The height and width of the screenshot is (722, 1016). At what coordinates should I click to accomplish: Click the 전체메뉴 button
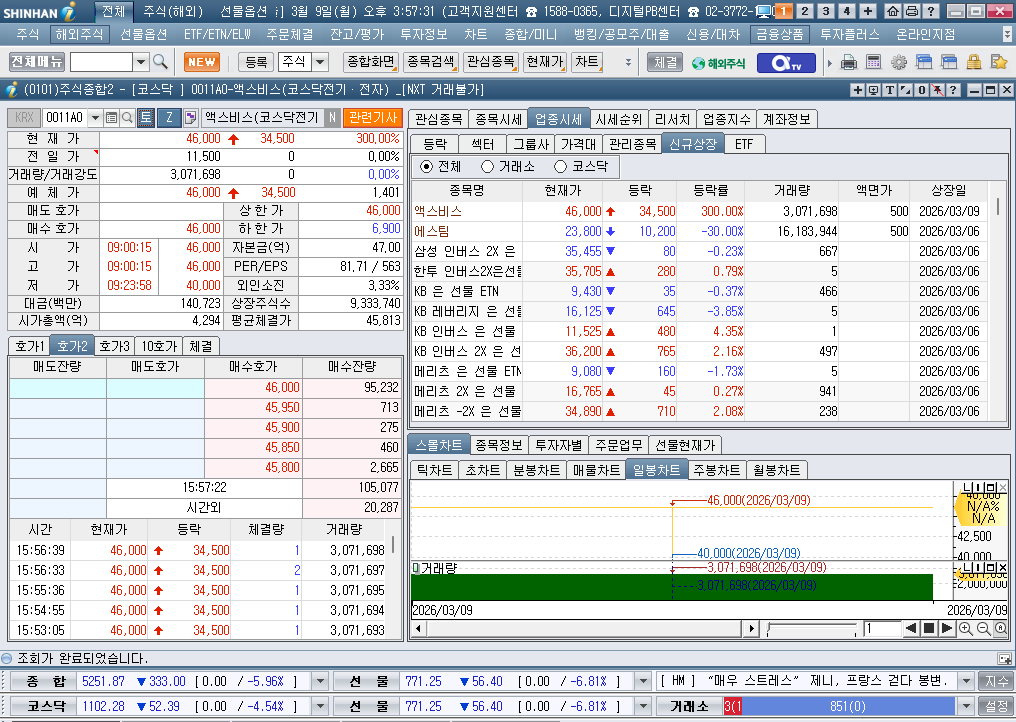[x=36, y=62]
